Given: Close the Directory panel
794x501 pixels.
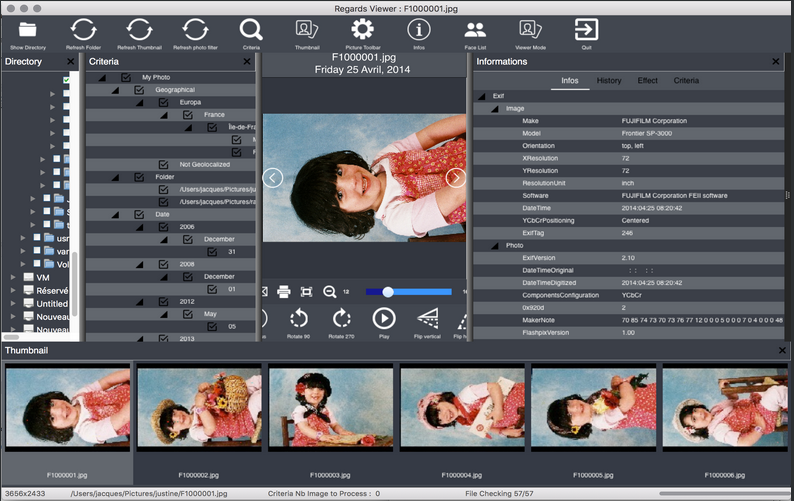Looking at the screenshot, I should coord(70,61).
